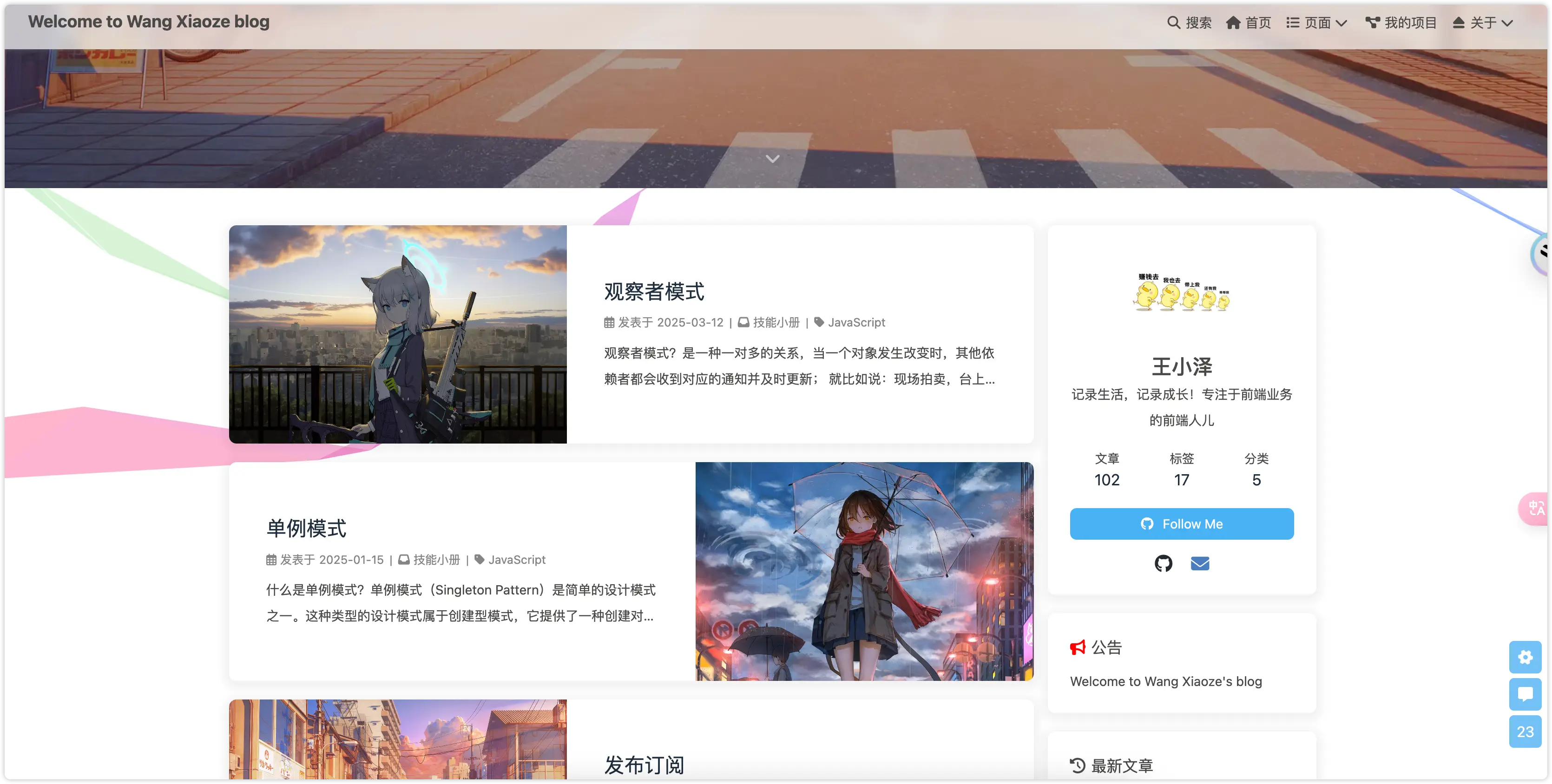Open the 观察者模式 article title
This screenshot has width=1552, height=784.
654,291
